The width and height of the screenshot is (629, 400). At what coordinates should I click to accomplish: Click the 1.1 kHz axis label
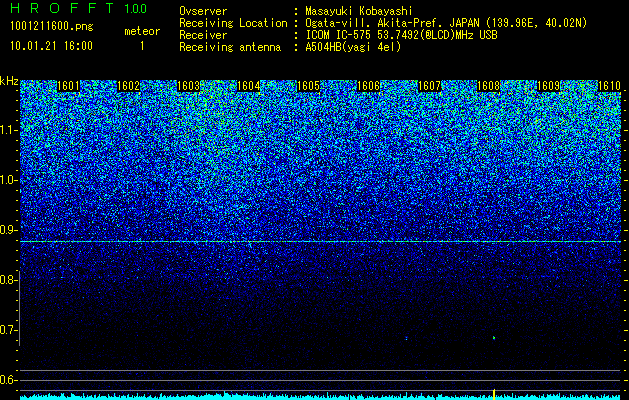tap(9, 130)
